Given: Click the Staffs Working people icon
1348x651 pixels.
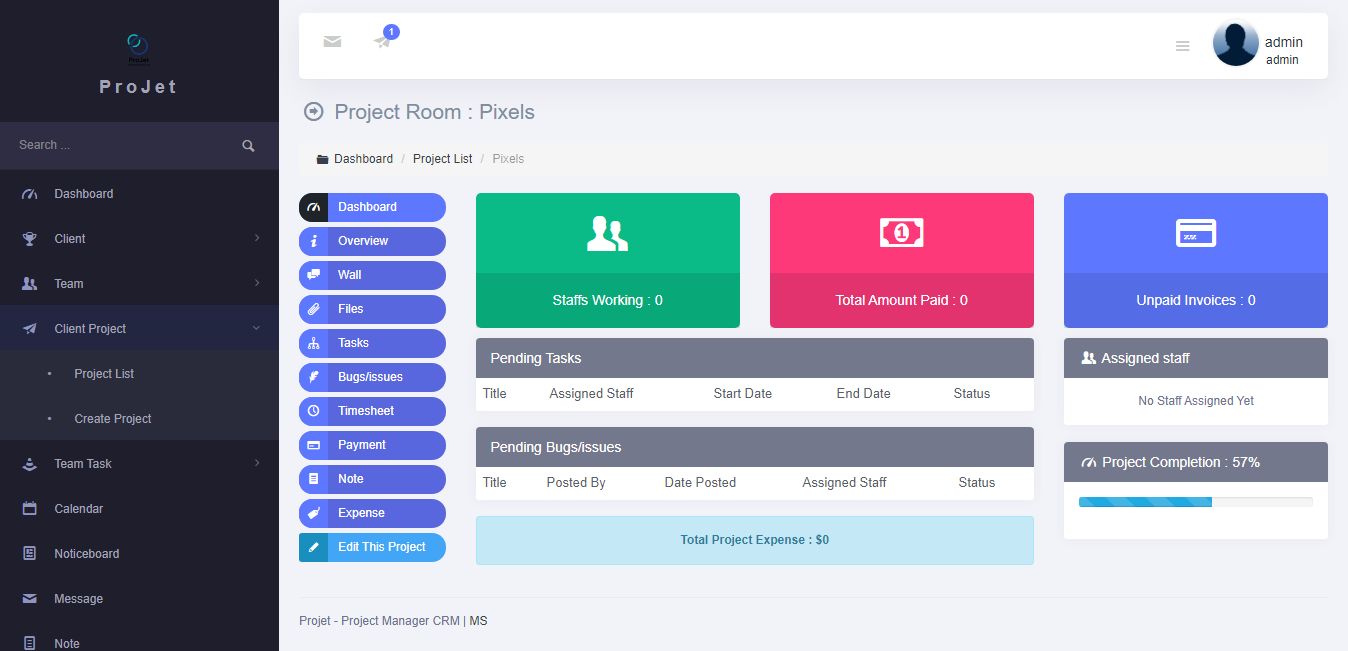Looking at the screenshot, I should pos(607,233).
